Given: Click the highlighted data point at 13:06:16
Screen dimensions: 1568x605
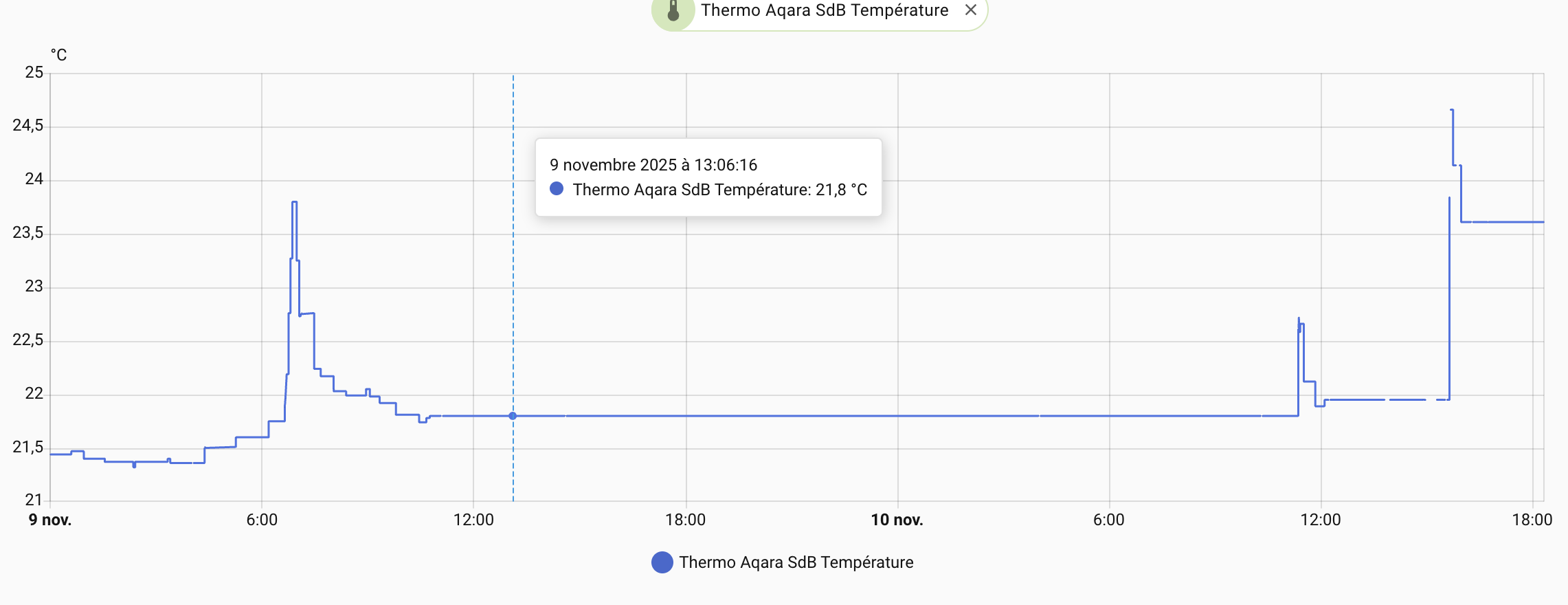Looking at the screenshot, I should tap(513, 416).
